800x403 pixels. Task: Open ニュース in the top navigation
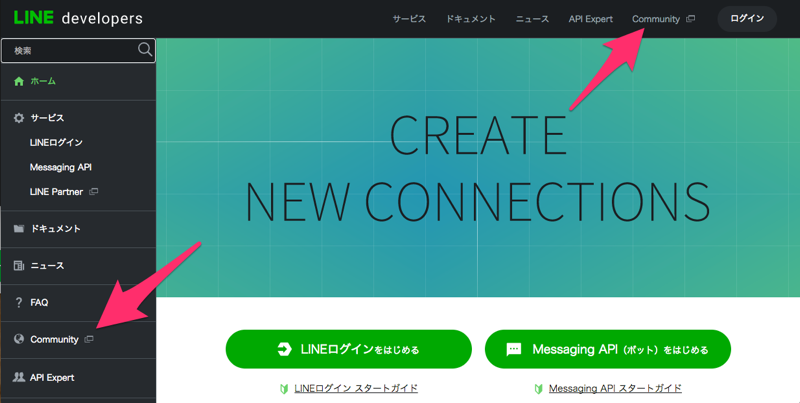[532, 19]
